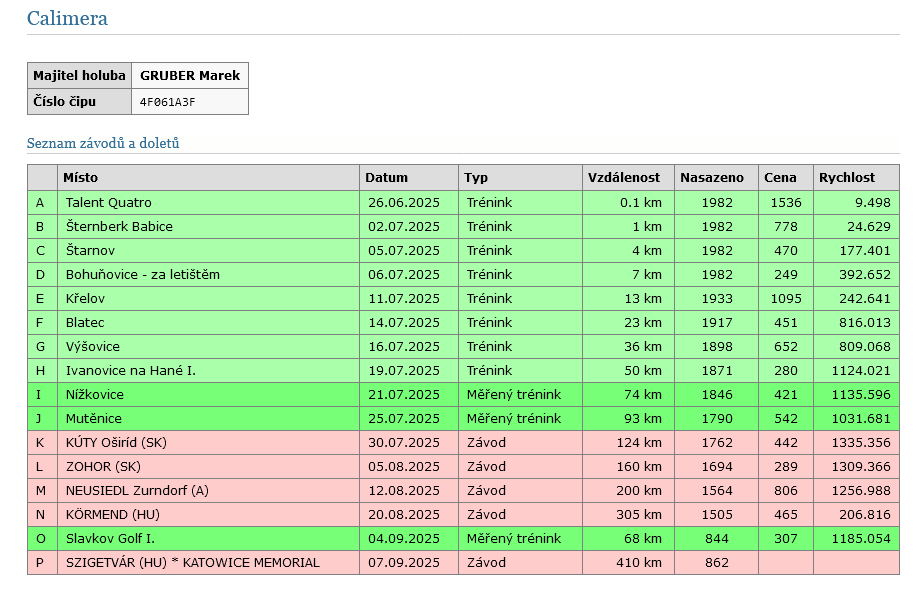Click the Calimera page heading
The image size is (917, 594).
click(67, 19)
